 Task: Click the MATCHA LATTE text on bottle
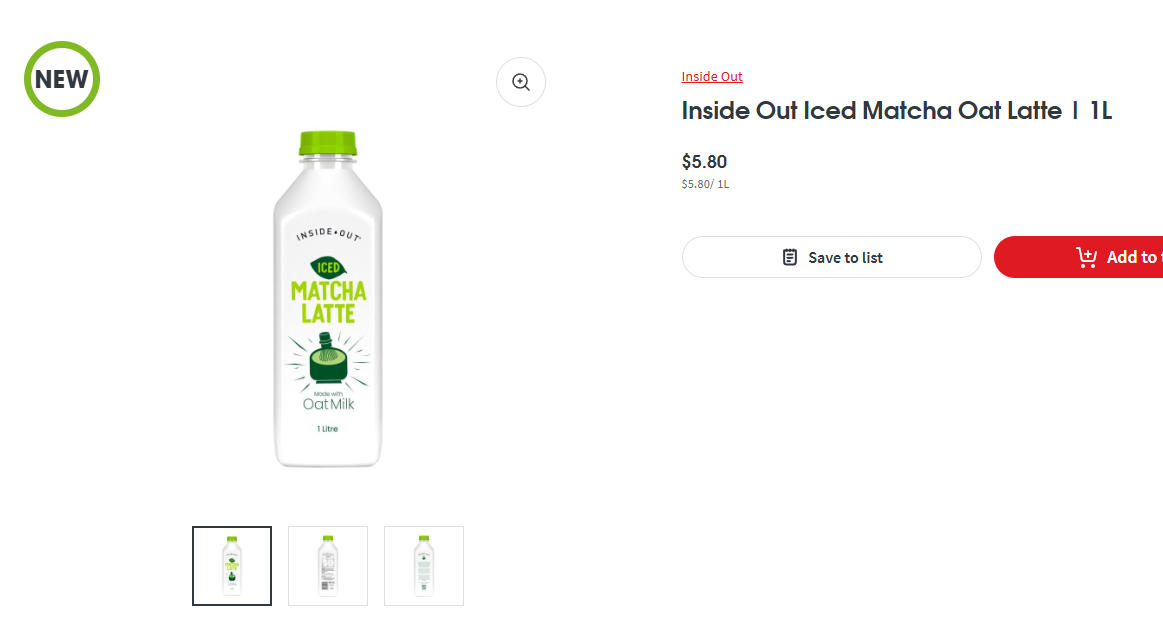(328, 302)
